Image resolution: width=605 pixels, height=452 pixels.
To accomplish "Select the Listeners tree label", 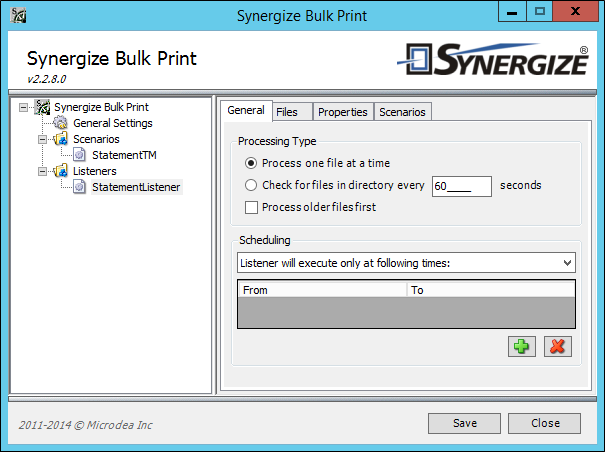I will [x=95, y=171].
